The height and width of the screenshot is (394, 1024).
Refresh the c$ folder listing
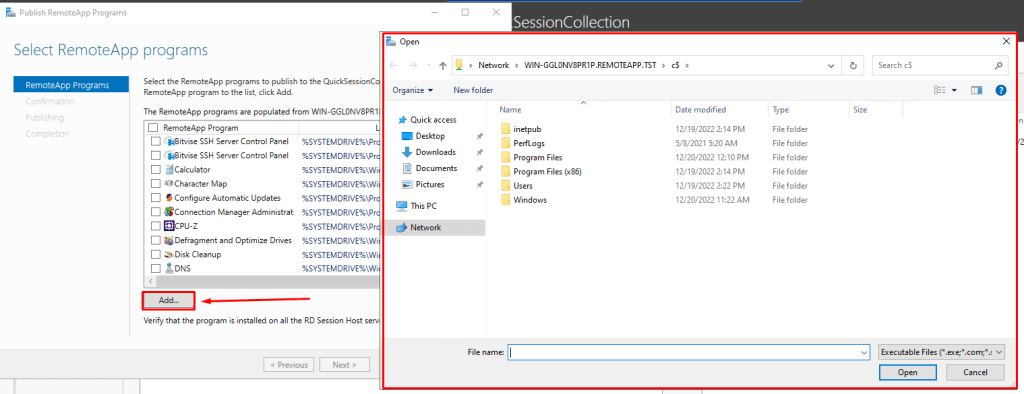click(x=853, y=65)
